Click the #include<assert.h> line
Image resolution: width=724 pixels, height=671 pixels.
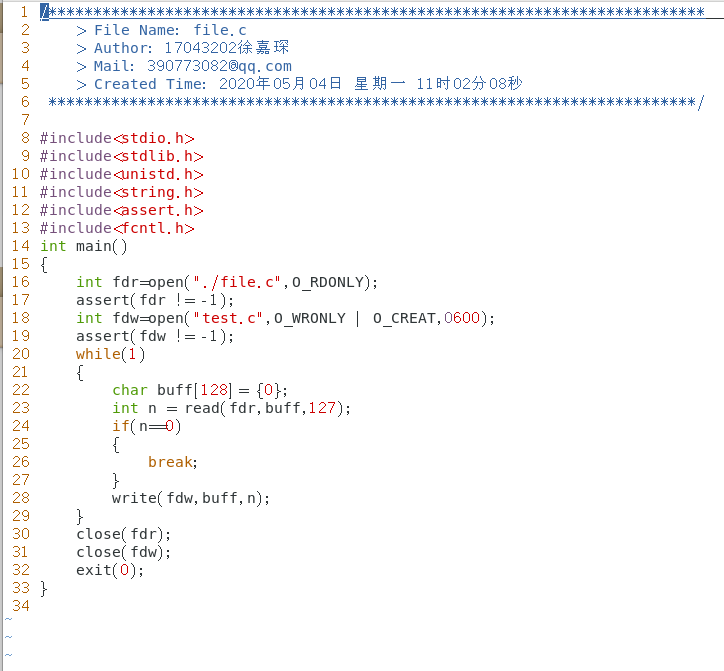pos(122,210)
